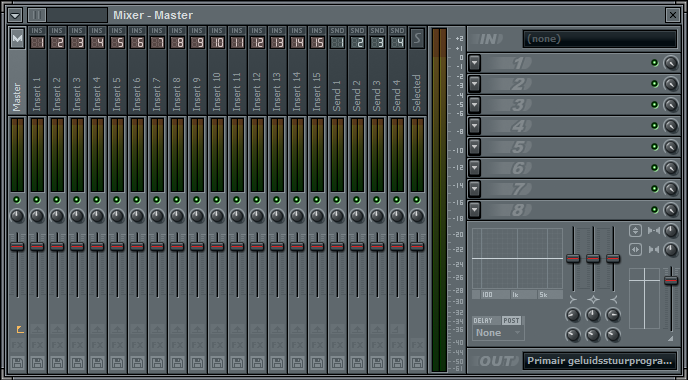
Task: Open effect slot 7 dropdown arrow
Action: tap(474, 189)
